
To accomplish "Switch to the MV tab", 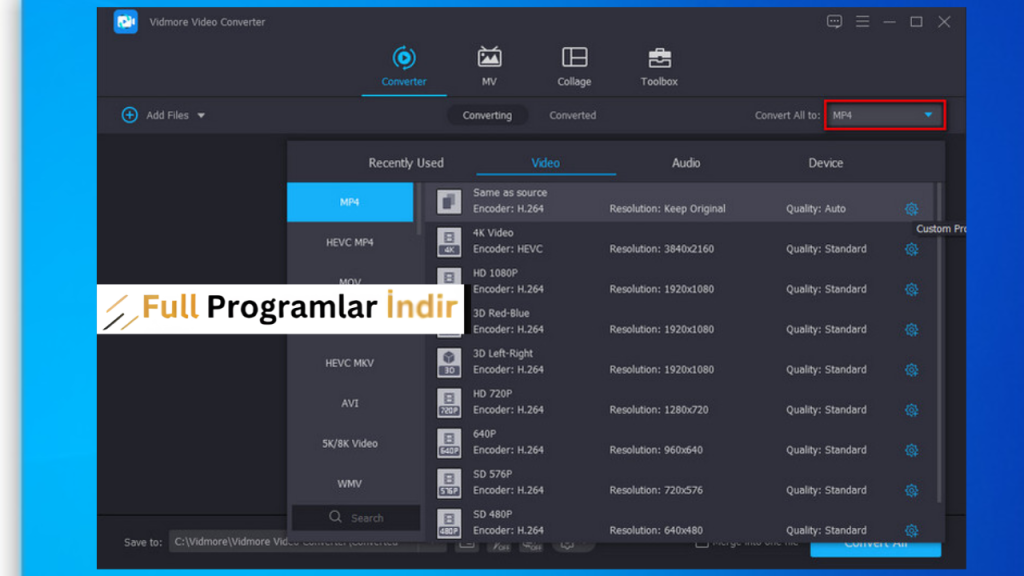I will click(x=489, y=67).
